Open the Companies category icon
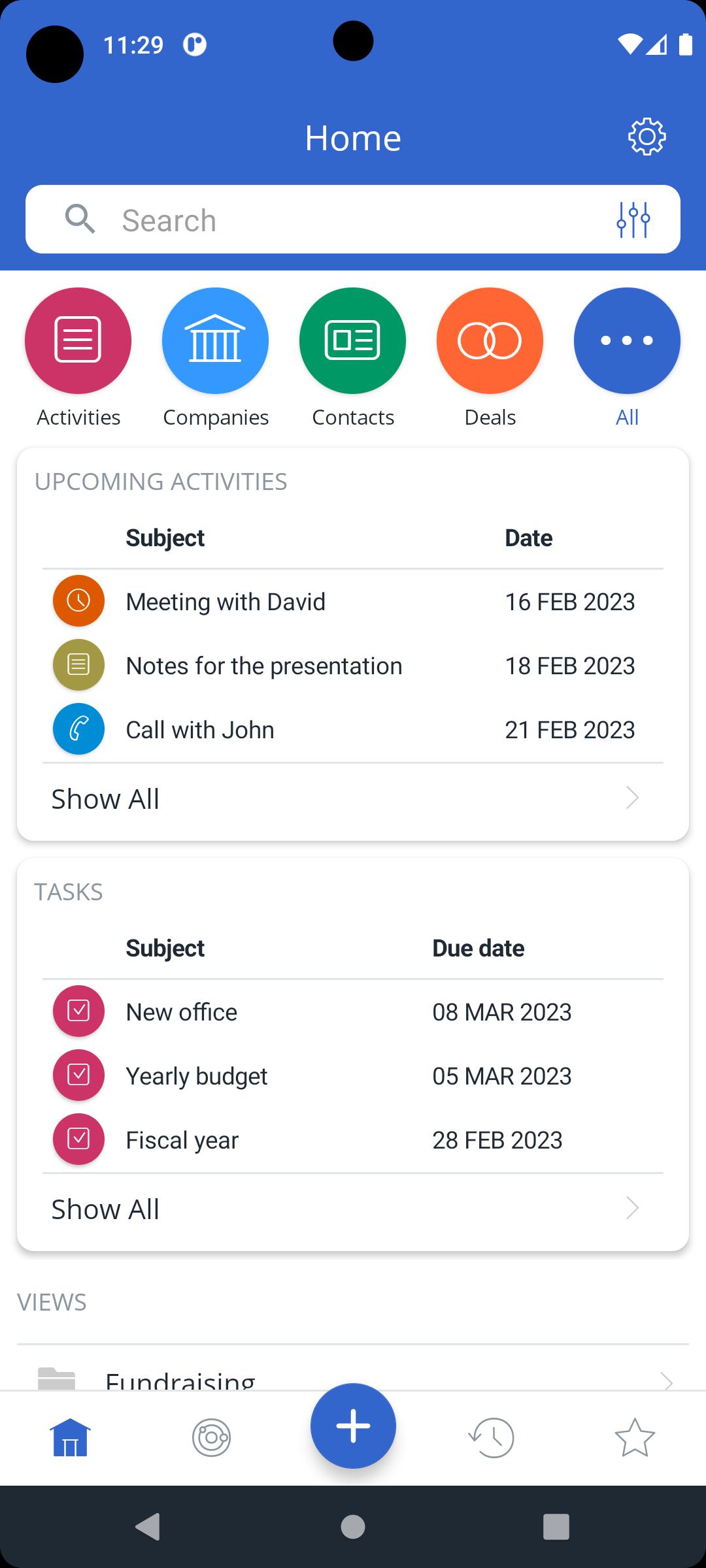706x1568 pixels. pyautogui.click(x=215, y=340)
